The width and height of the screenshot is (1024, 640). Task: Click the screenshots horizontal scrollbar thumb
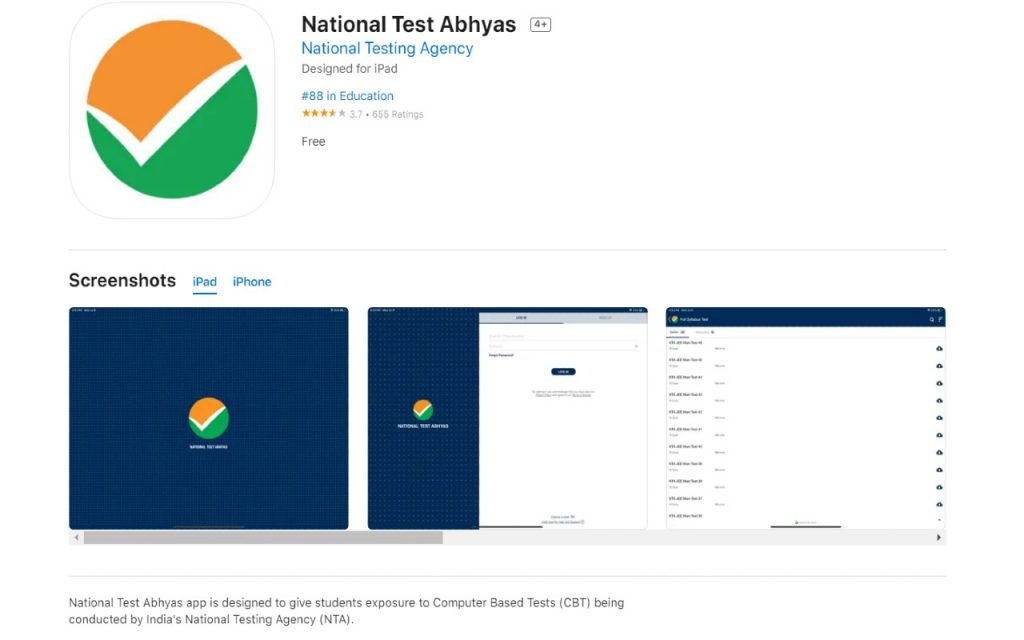click(x=262, y=538)
